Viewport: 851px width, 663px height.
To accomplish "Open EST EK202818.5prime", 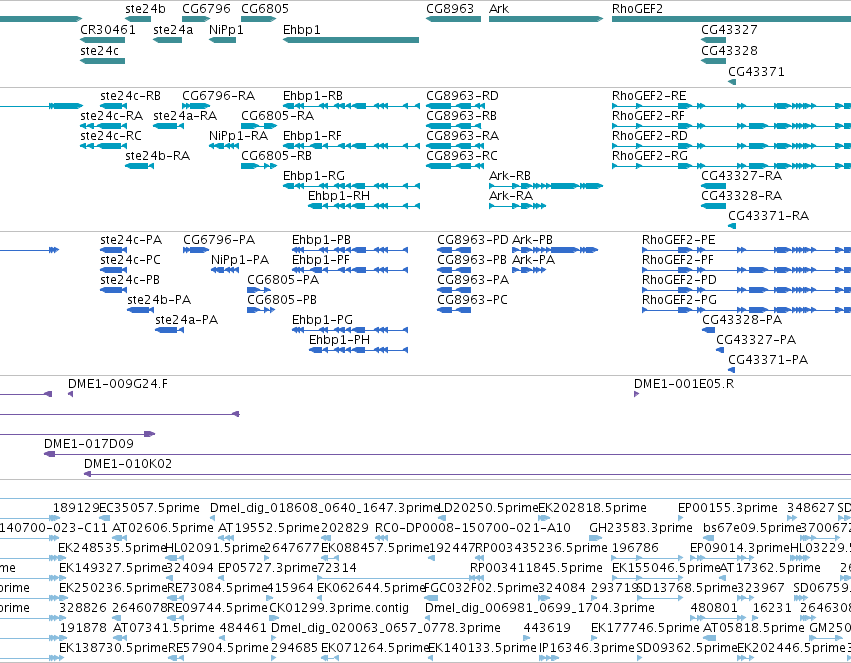I will [592, 508].
